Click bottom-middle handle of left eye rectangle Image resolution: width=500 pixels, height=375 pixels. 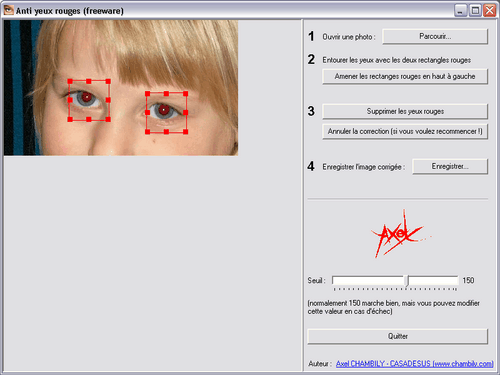[89, 119]
